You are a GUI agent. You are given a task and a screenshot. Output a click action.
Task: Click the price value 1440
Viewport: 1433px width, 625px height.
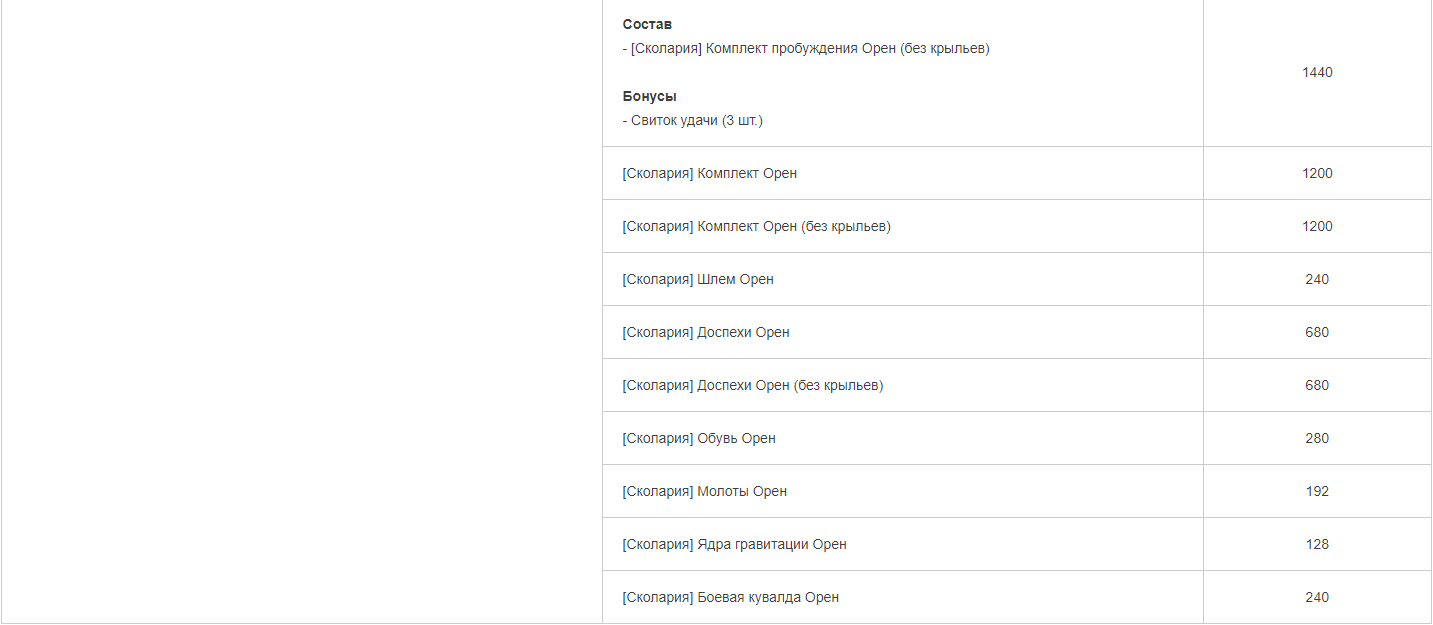(x=1317, y=72)
